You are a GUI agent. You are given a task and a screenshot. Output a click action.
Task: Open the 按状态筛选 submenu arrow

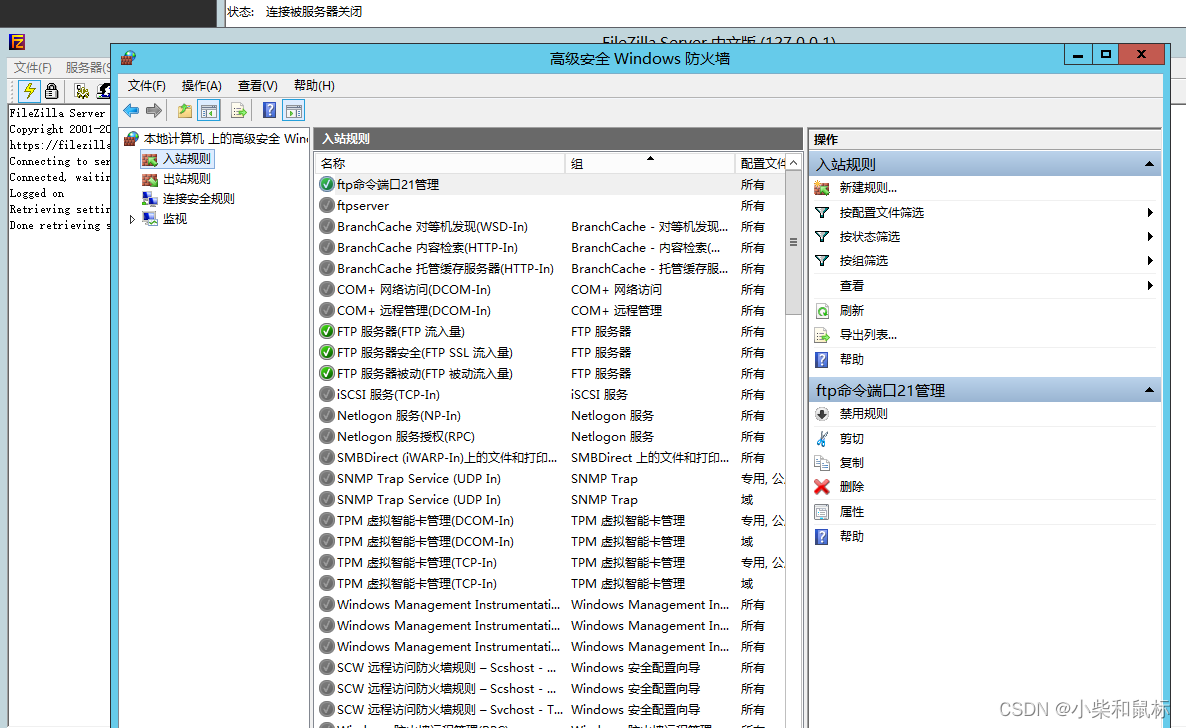coord(1150,237)
